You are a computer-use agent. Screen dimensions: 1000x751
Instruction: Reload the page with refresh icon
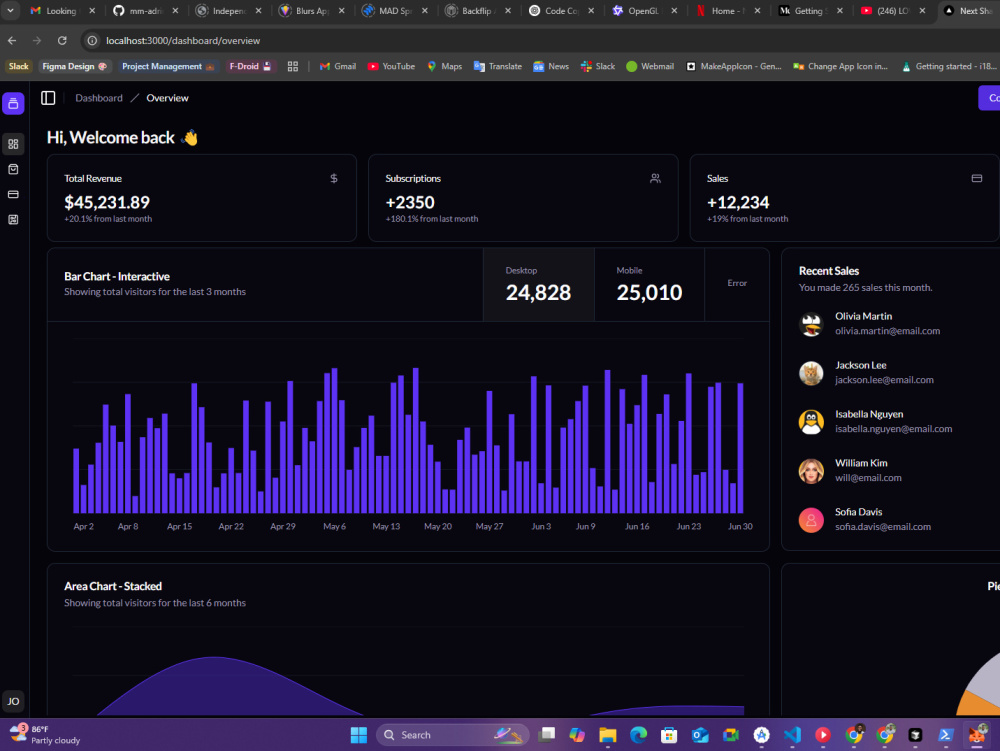coord(62,40)
